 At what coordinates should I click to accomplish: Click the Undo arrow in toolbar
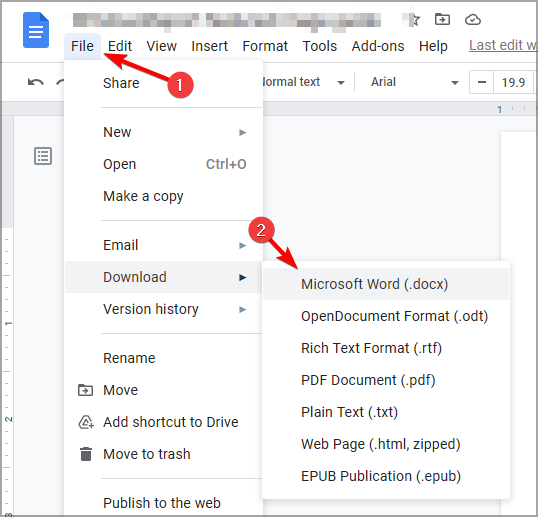pos(36,82)
